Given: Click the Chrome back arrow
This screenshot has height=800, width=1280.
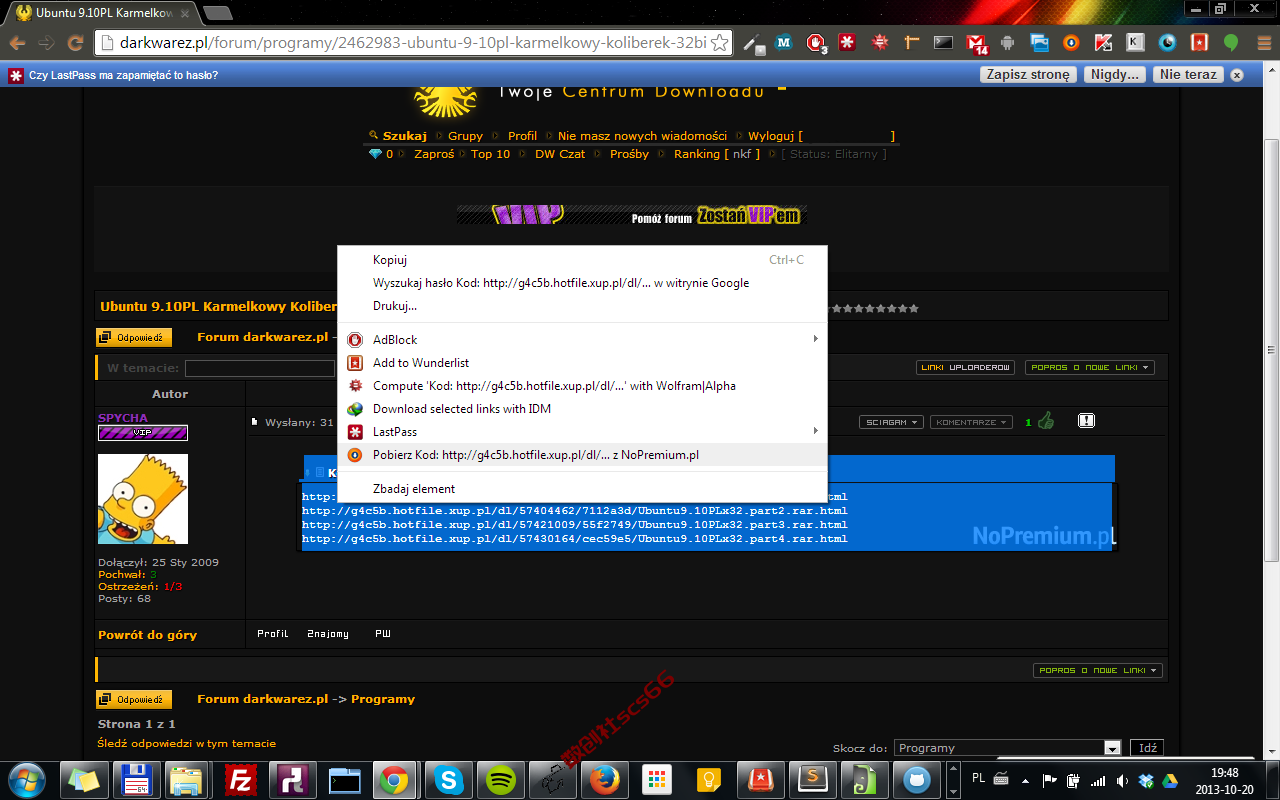Looking at the screenshot, I should pyautogui.click(x=17, y=43).
